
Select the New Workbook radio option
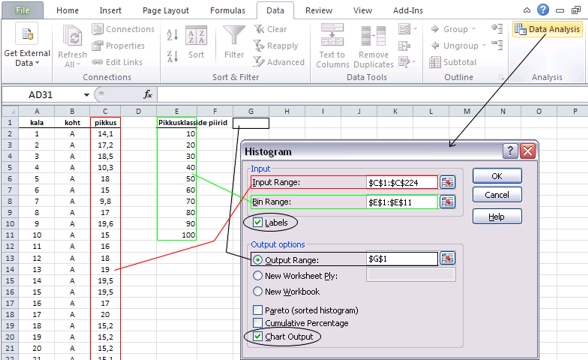click(258, 291)
